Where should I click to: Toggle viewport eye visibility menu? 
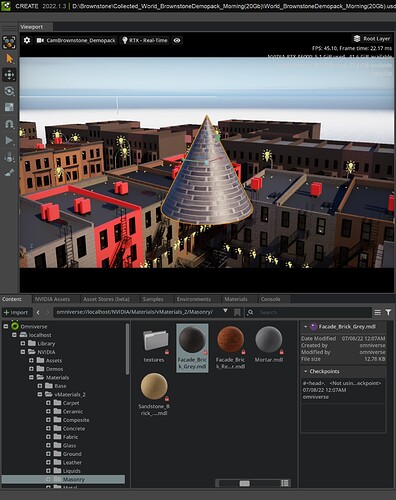(x=177, y=40)
